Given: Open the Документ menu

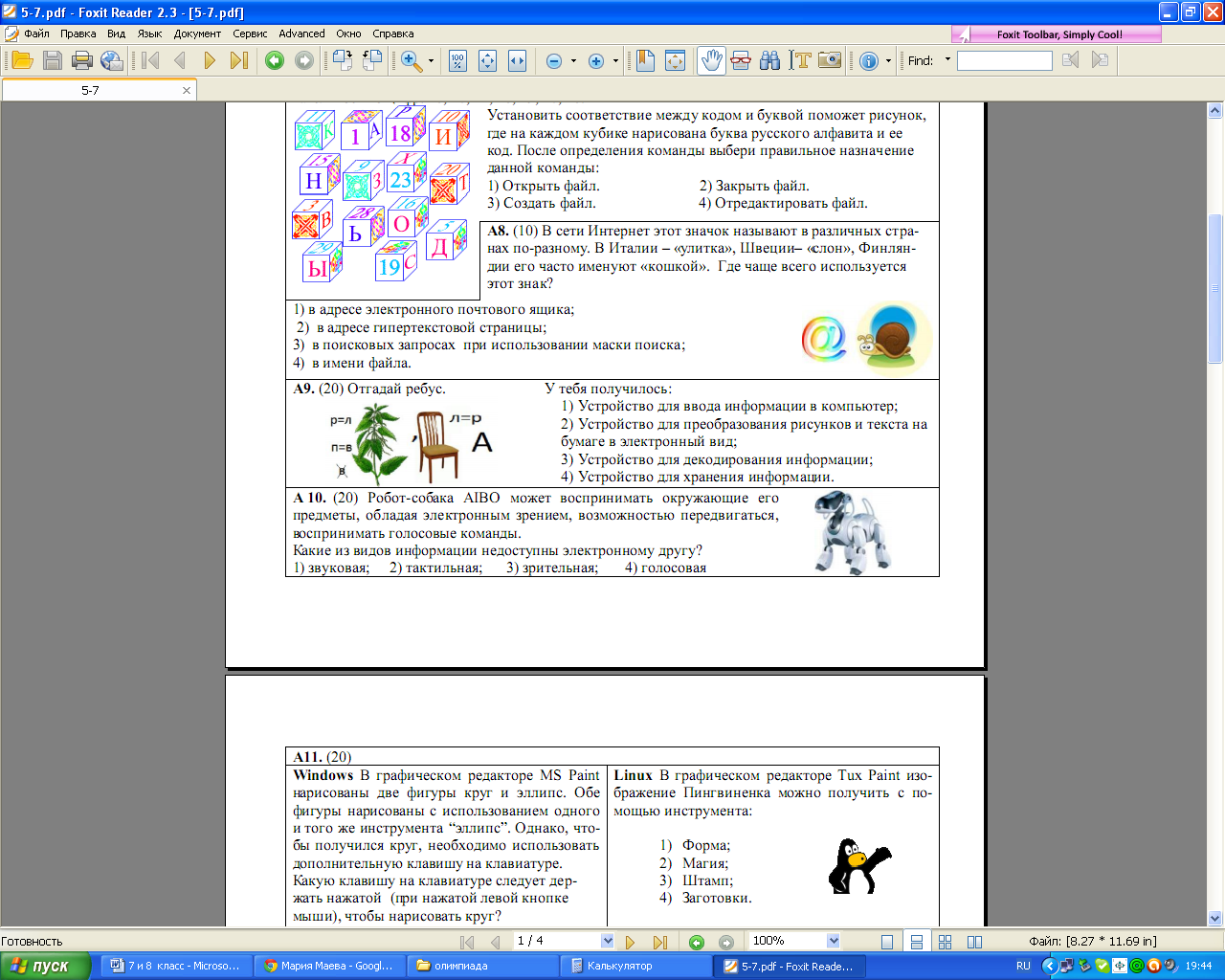Looking at the screenshot, I should pyautogui.click(x=197, y=33).
